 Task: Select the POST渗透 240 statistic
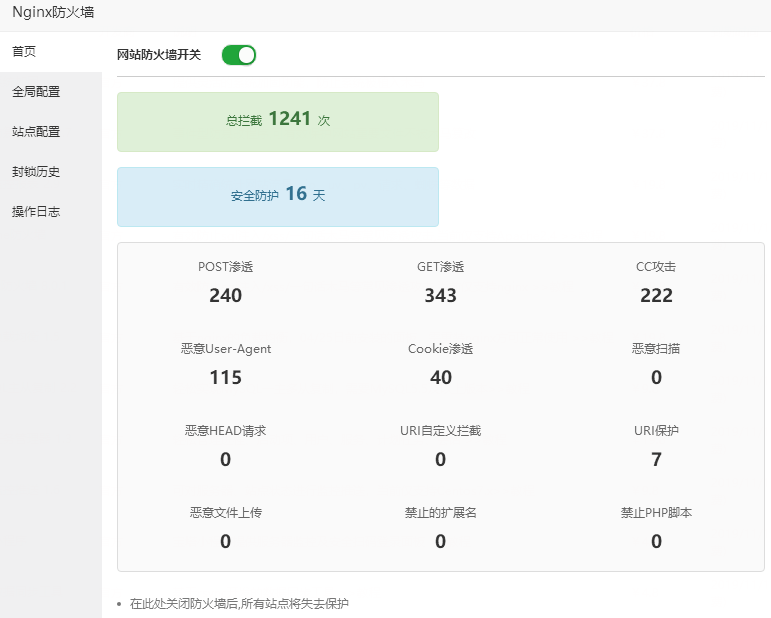coord(225,295)
